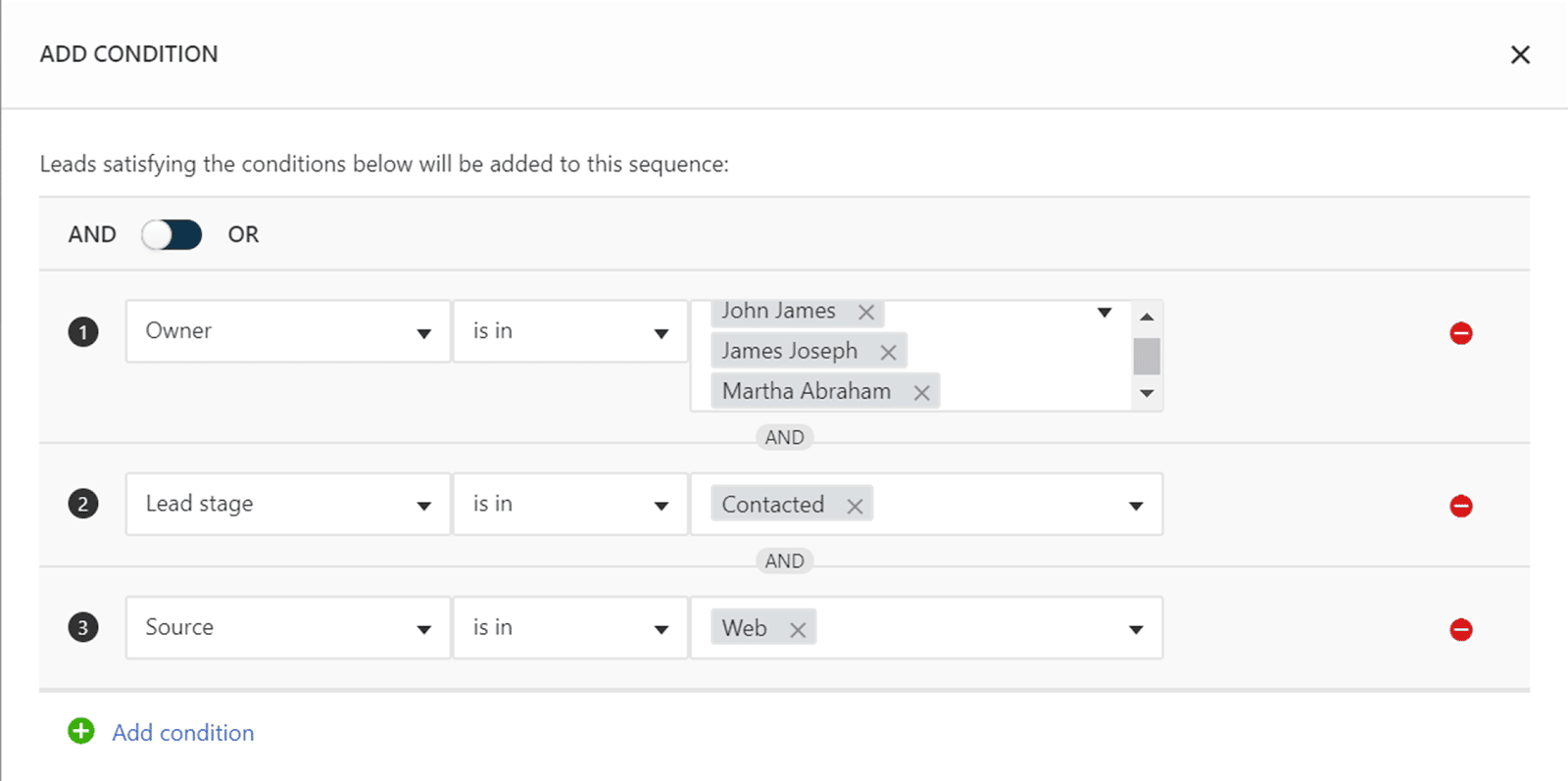Open the Source field dropdown
The image size is (1568, 781).
287,628
